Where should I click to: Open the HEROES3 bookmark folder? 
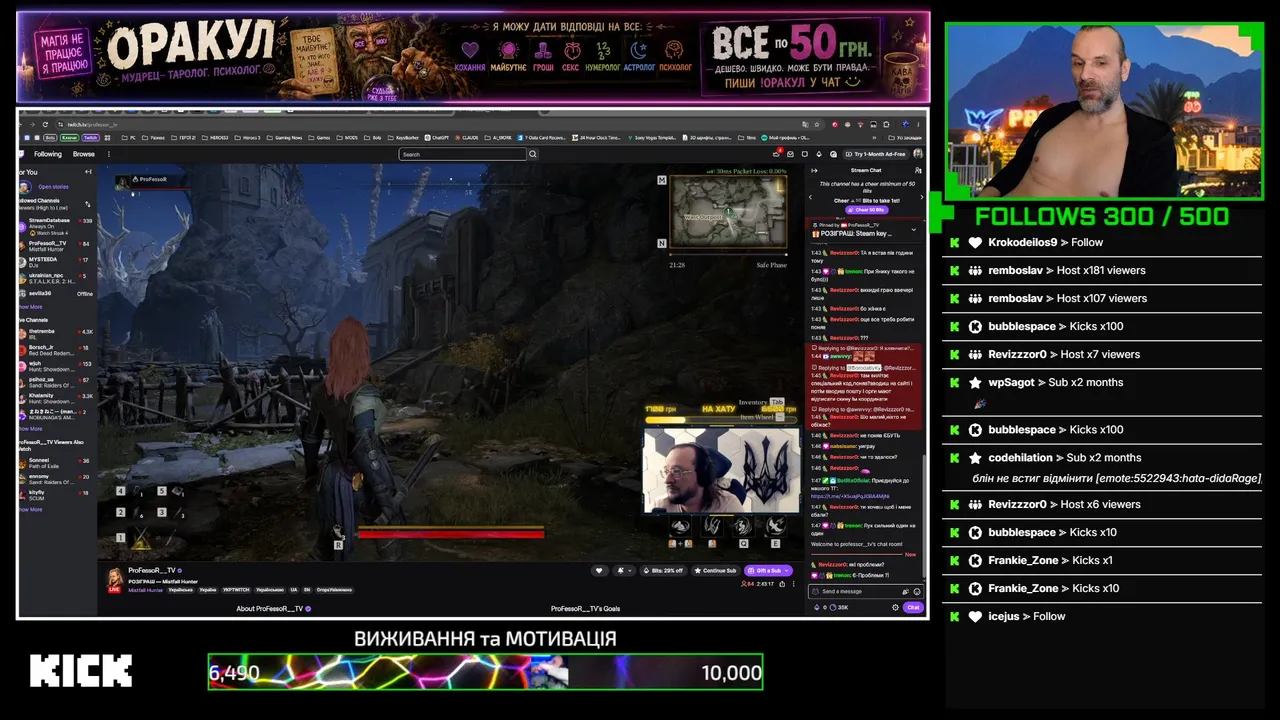[x=215, y=137]
